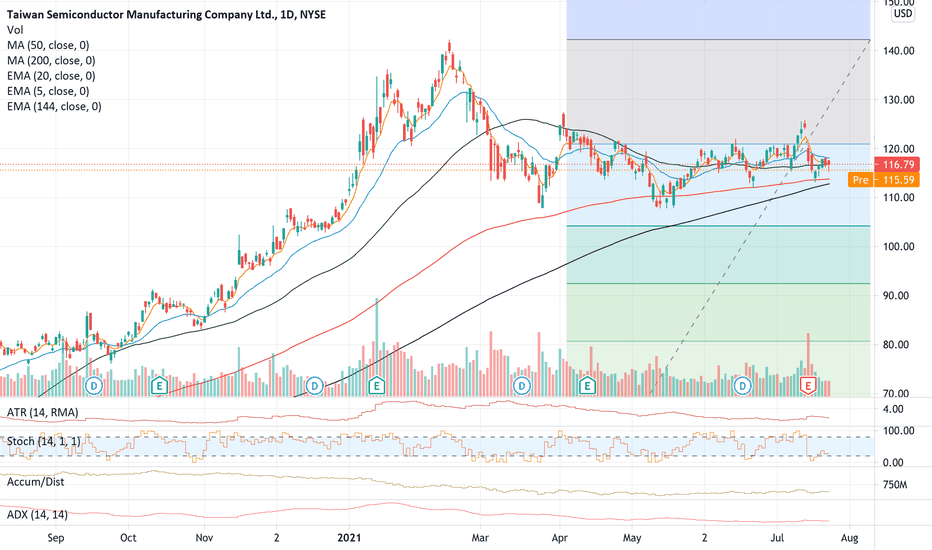Click the Jul label on time axis
Viewport: 932px width, 550px height.
tap(777, 538)
